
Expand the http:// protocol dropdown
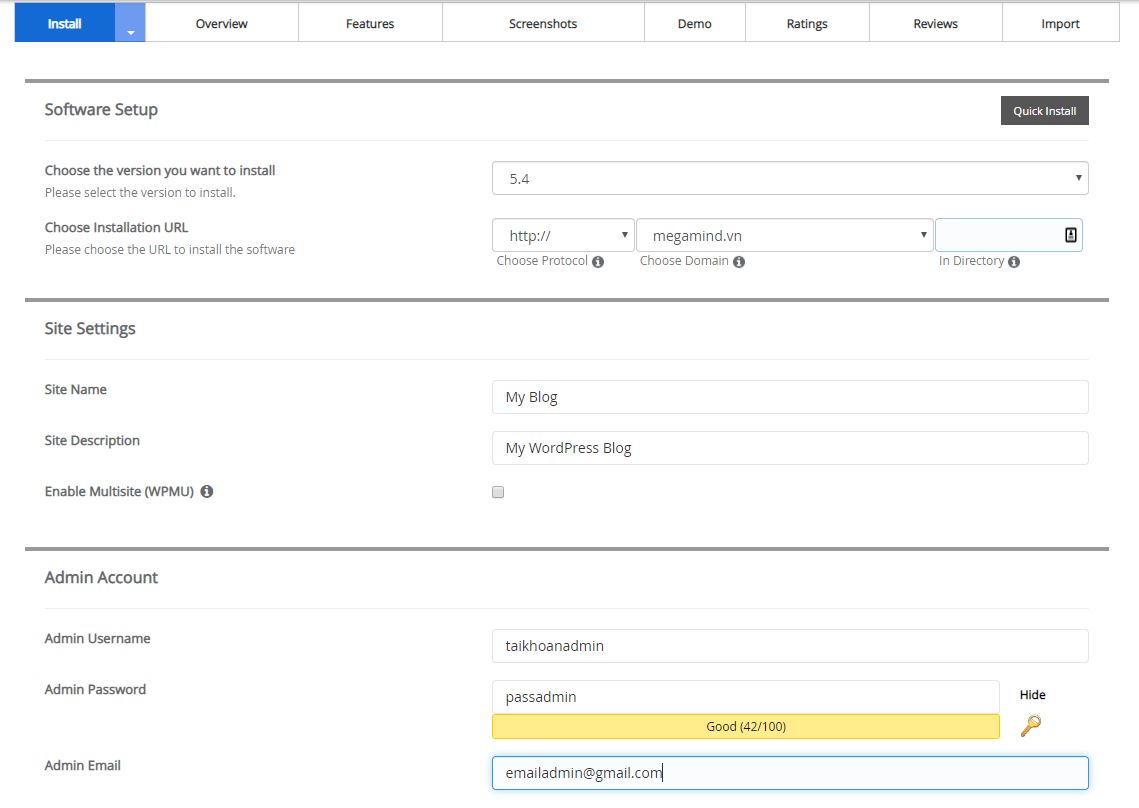tap(563, 236)
